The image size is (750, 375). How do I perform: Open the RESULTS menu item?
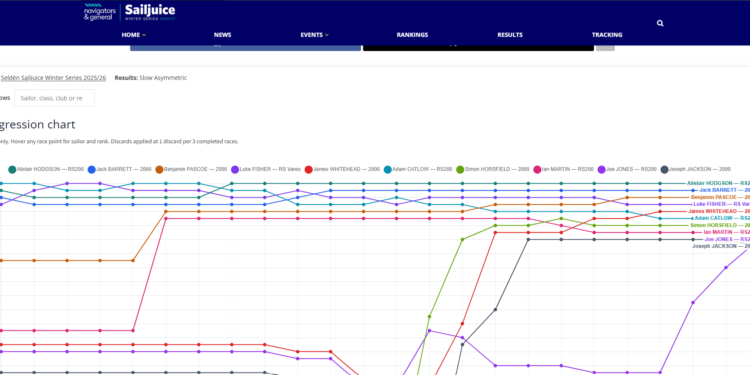pos(510,35)
